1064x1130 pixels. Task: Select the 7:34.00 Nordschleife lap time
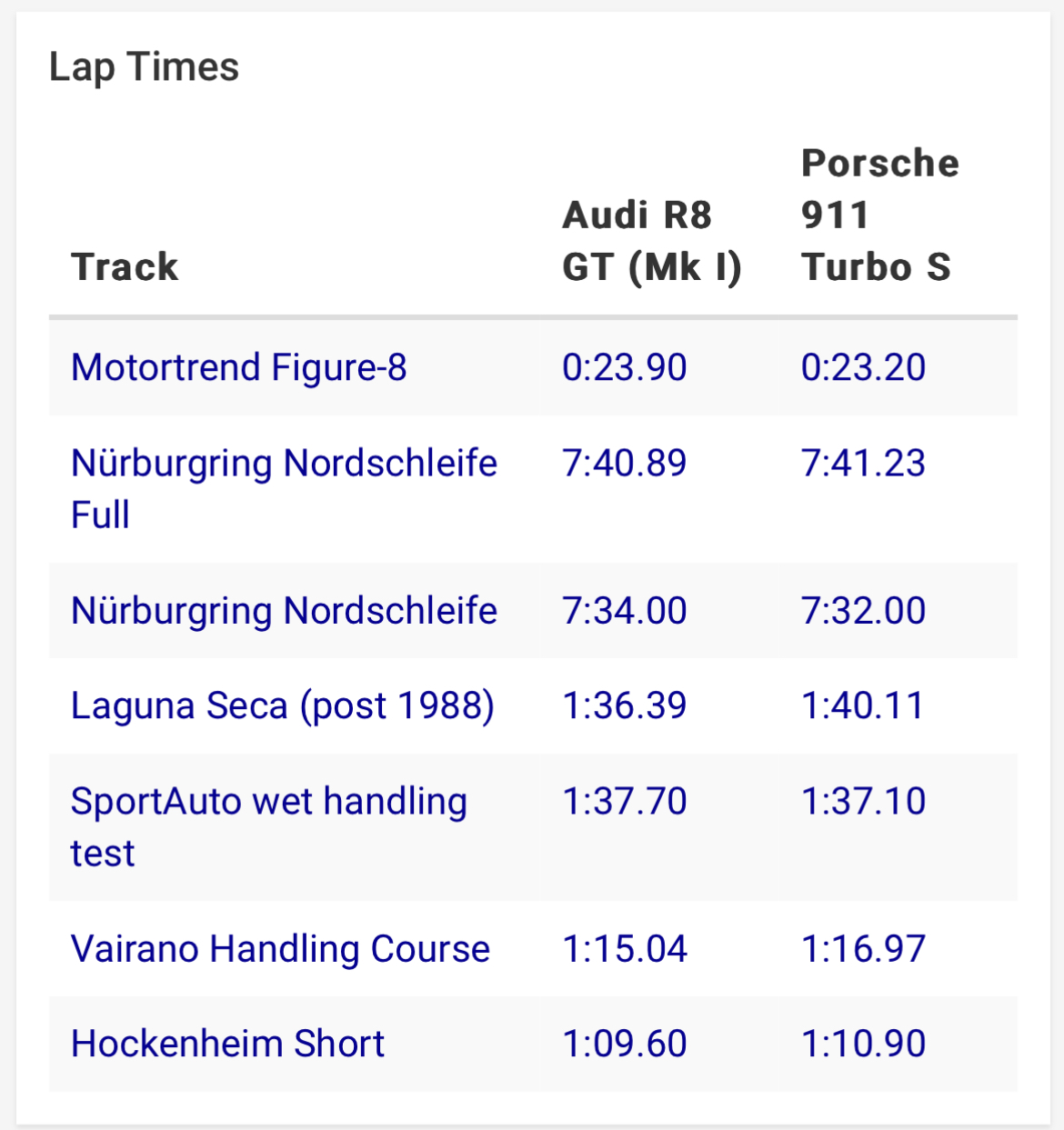click(624, 611)
